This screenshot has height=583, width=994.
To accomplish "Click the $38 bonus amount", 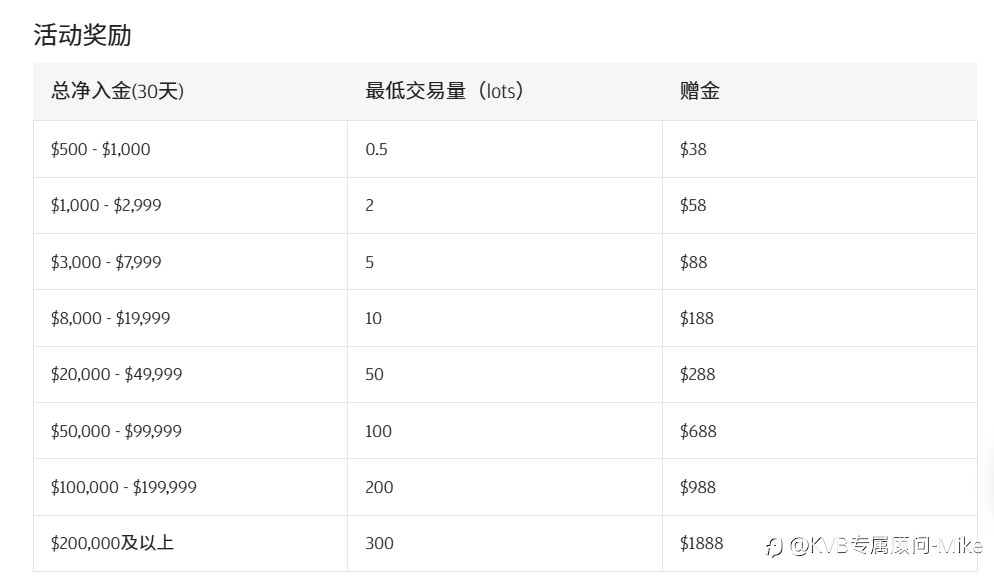I will 693,150.
